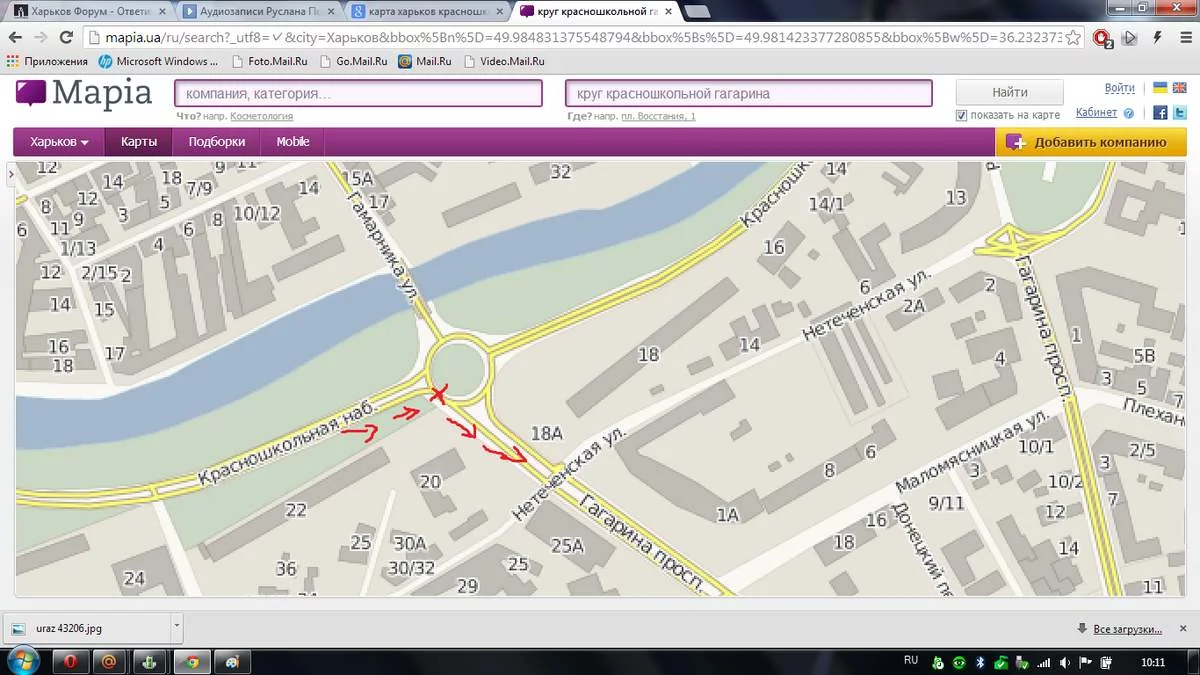Click the 10:11 system clock

1153,662
